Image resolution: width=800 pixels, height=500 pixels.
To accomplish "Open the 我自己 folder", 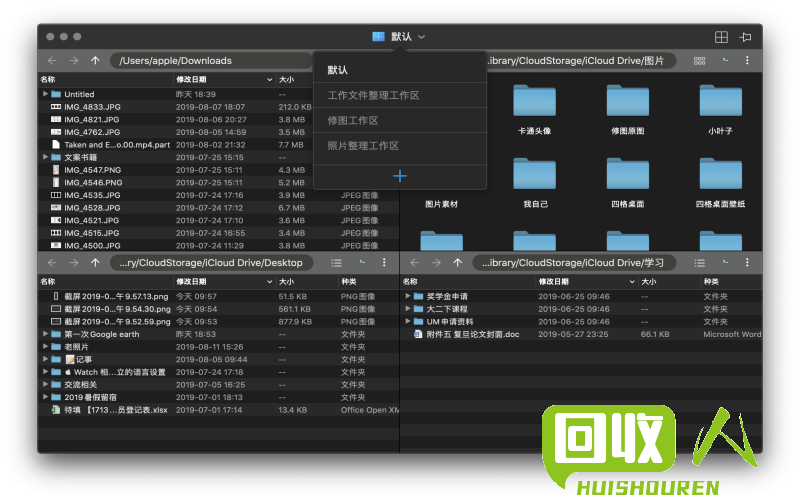I will pos(534,182).
